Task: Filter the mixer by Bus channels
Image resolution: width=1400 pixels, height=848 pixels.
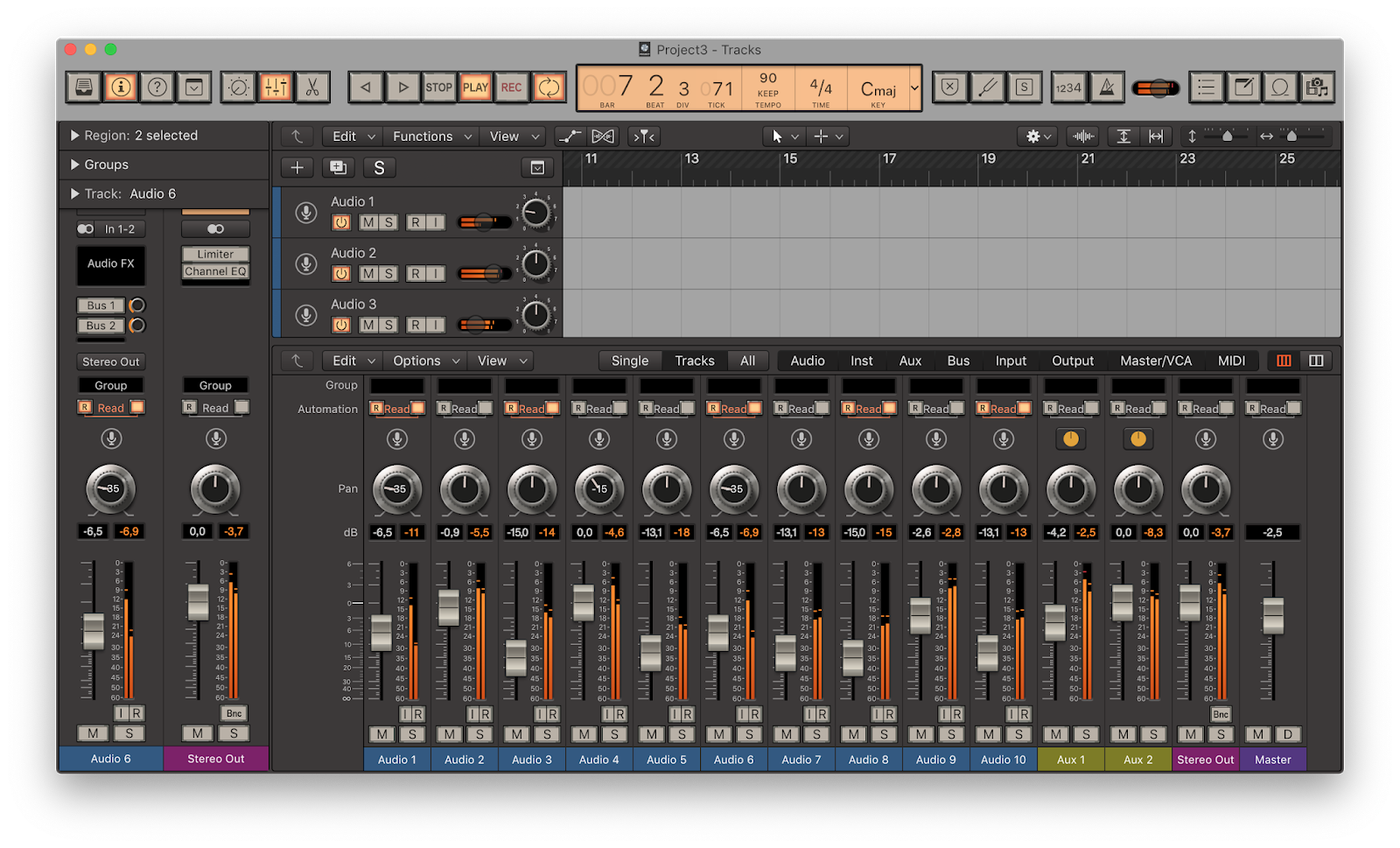Action: click(958, 361)
